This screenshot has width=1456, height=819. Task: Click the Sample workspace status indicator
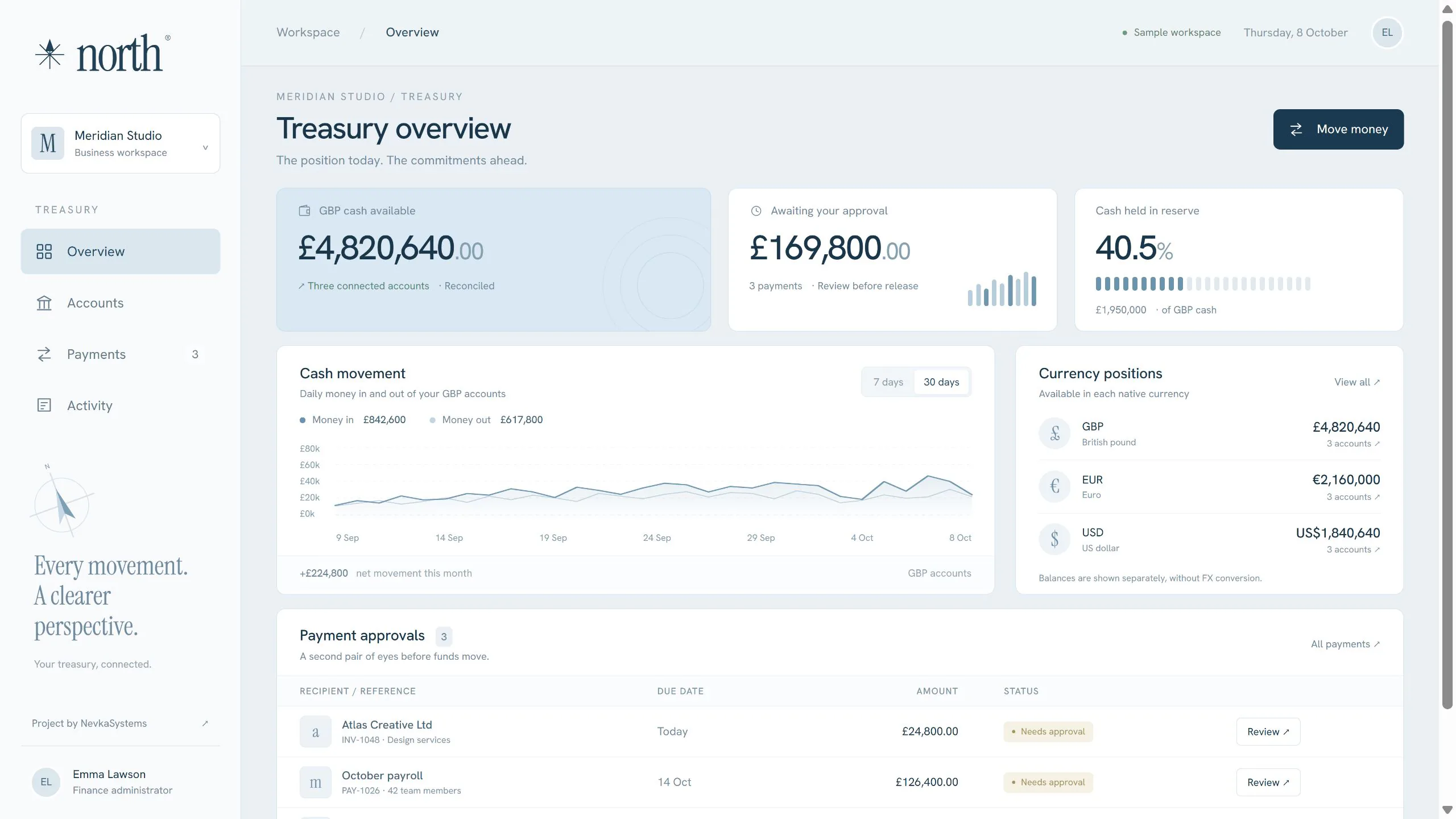click(1172, 32)
